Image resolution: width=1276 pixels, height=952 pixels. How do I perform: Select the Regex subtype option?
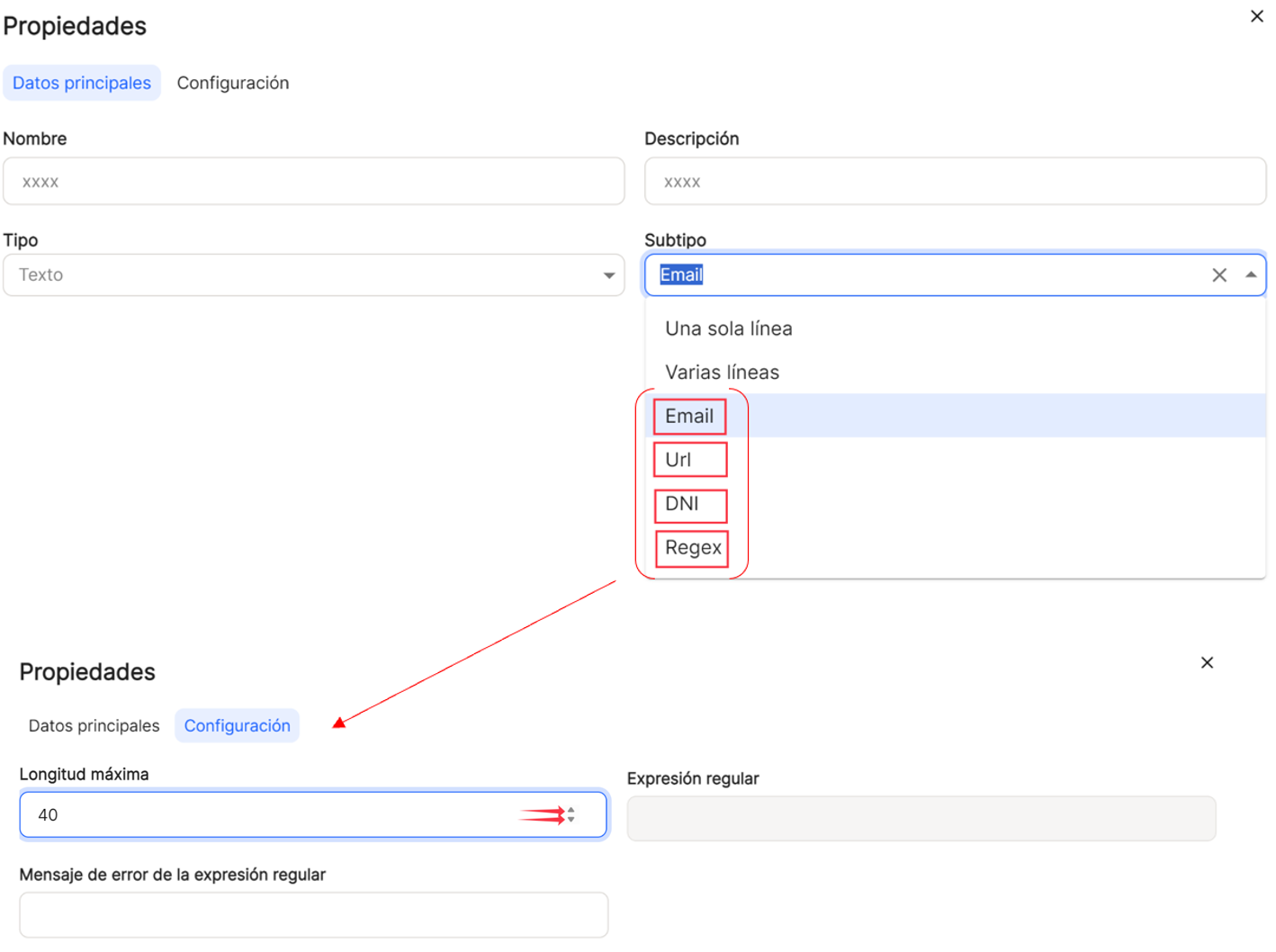click(955, 547)
